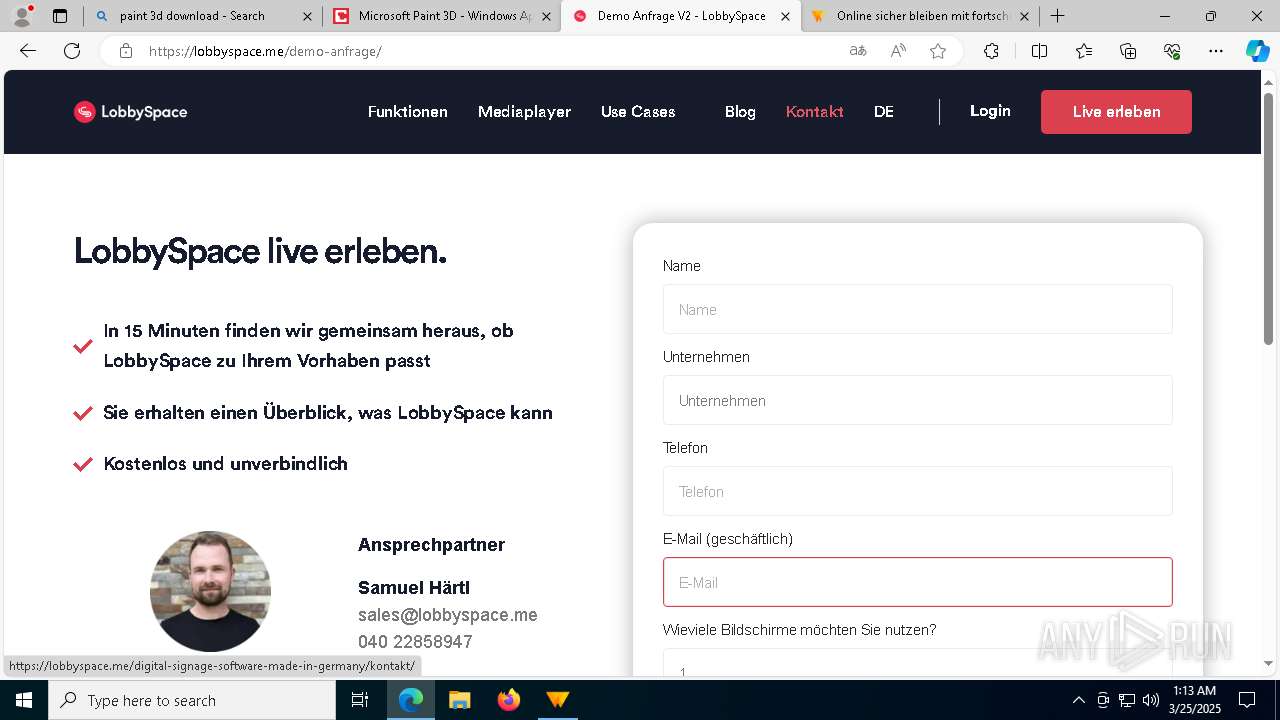The height and width of the screenshot is (720, 1280).
Task: Open the tab actions menu icon
Action: click(x=60, y=16)
